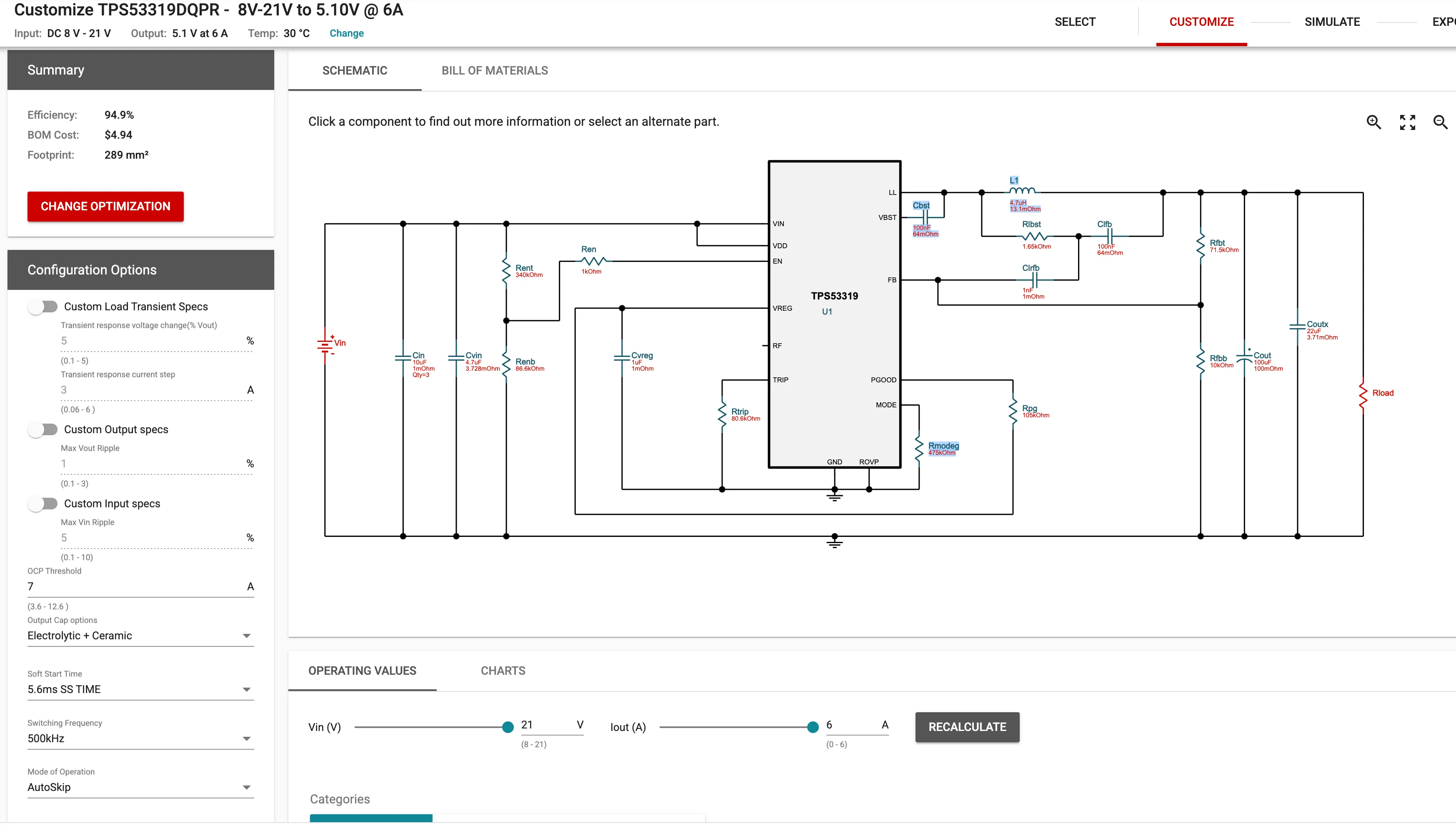Click the Rfbb feedback resistor
This screenshot has height=833, width=1456.
pos(1201,361)
